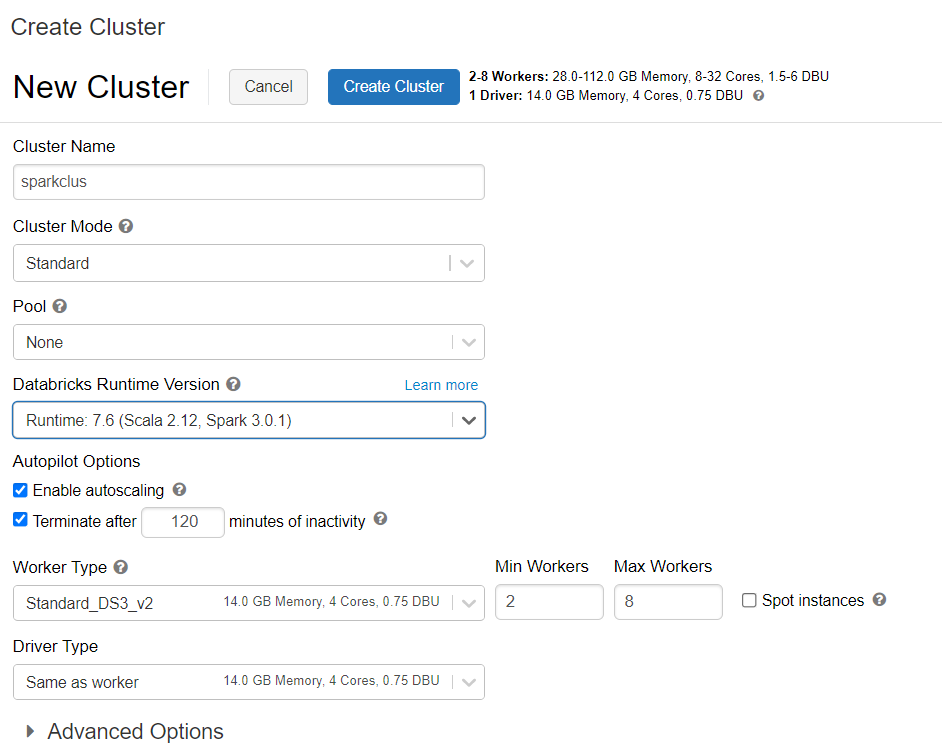The height and width of the screenshot is (755, 942).
Task: Open Databricks Runtime Version dropdown
Action: click(249, 420)
